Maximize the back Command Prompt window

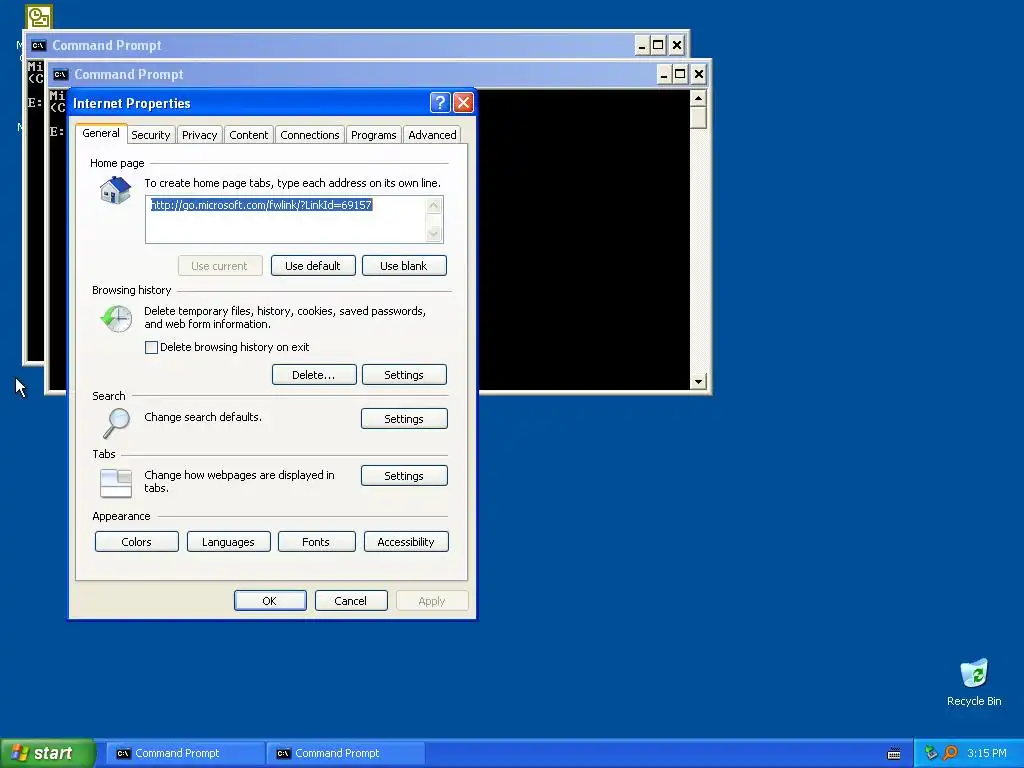coord(658,45)
